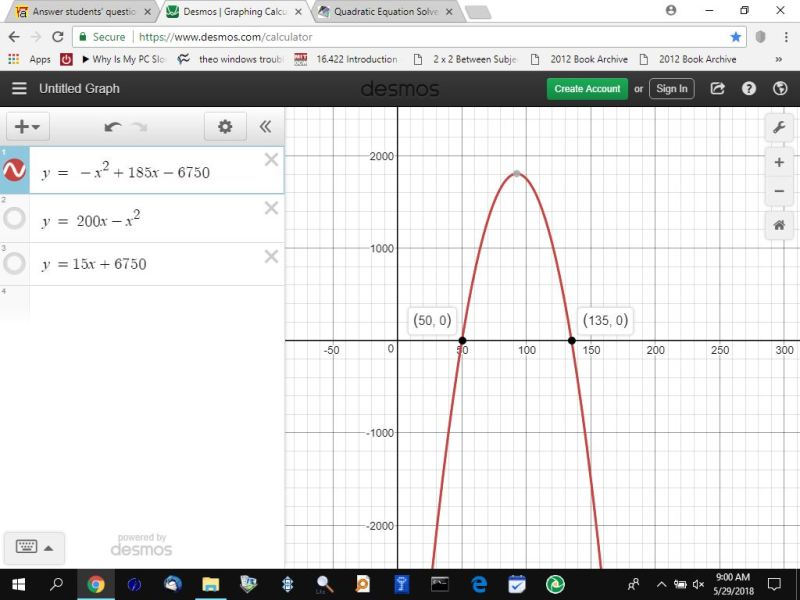Open the '16.422 Introduction' bookmark
Screen dimensions: 800x600
(346, 59)
